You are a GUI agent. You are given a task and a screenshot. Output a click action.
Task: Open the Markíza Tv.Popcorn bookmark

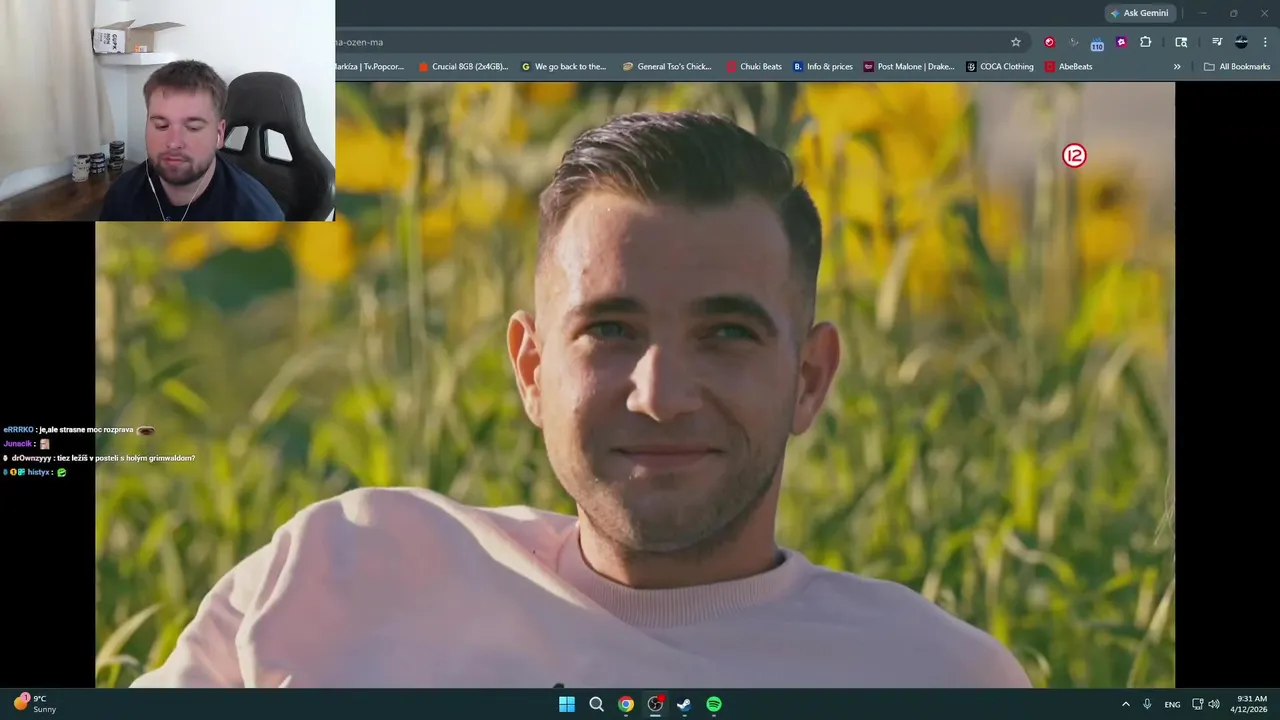click(x=370, y=67)
